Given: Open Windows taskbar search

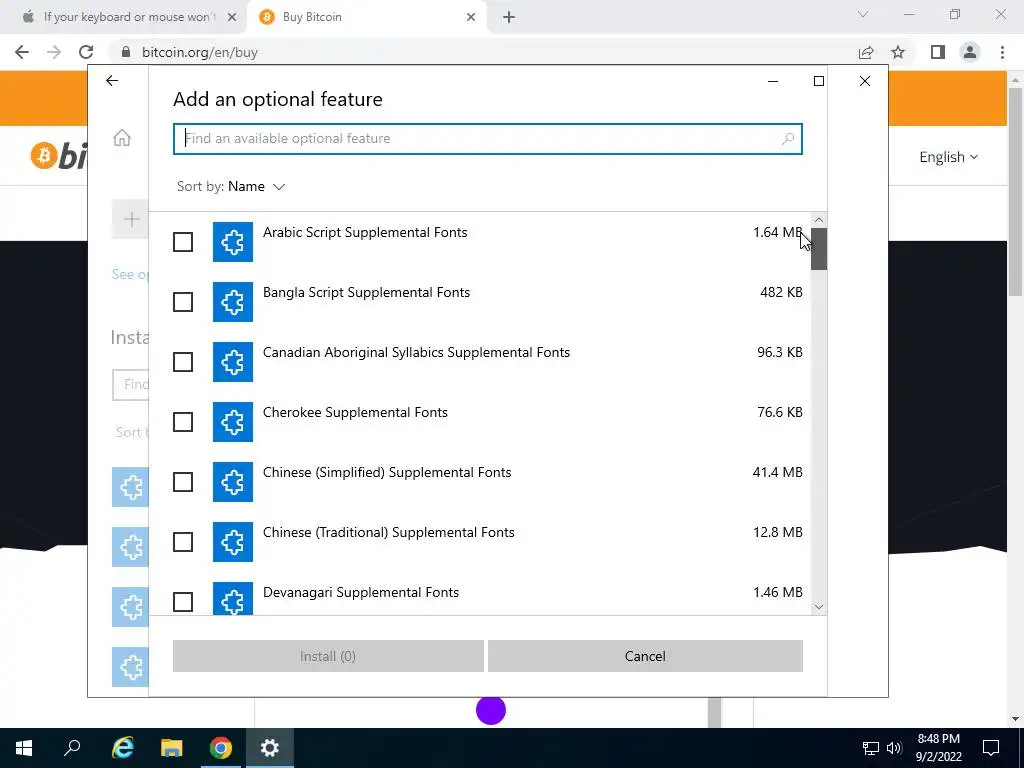Looking at the screenshot, I should [72, 748].
